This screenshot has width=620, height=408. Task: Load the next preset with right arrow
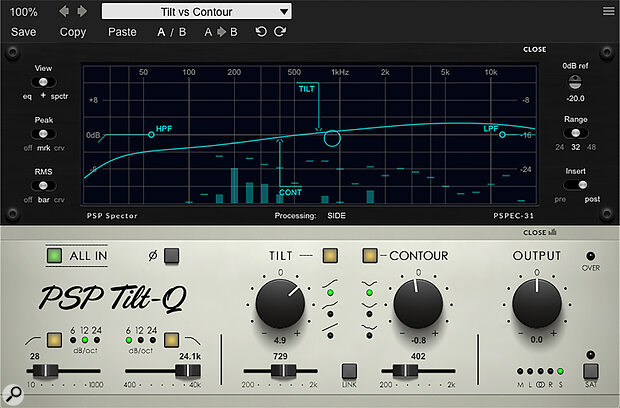pyautogui.click(x=82, y=11)
